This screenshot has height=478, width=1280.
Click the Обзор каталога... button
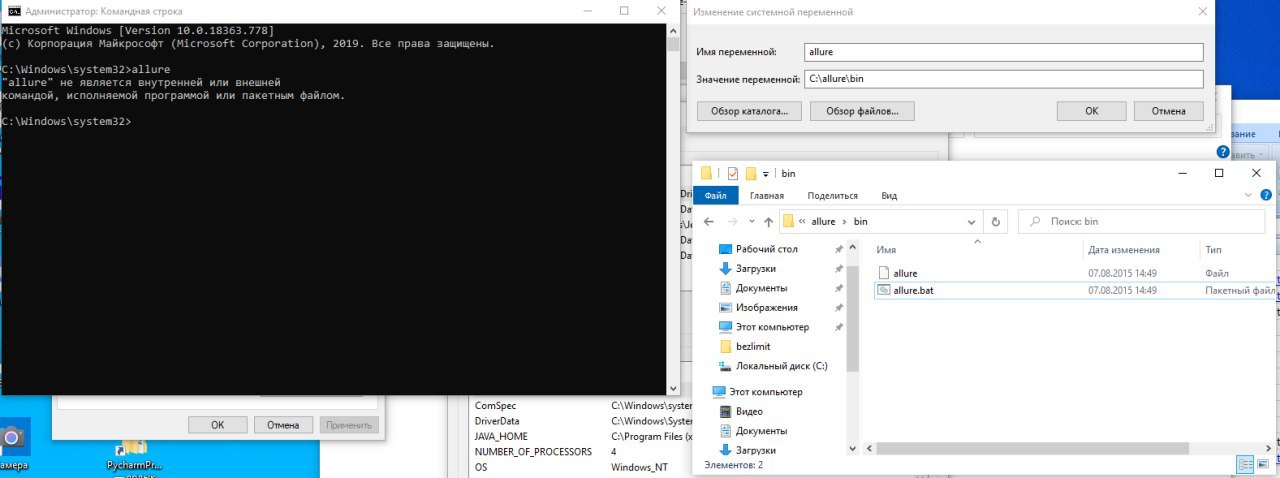[750, 111]
